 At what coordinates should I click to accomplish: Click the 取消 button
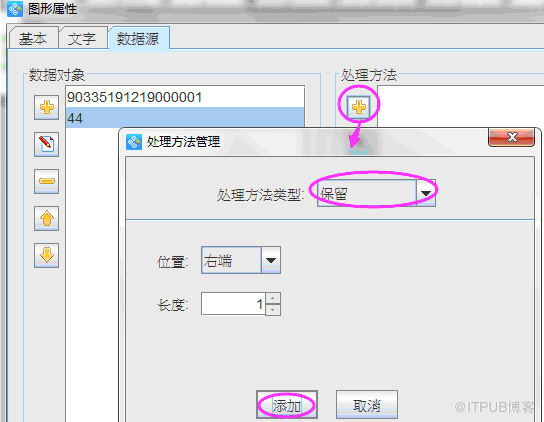pos(367,405)
